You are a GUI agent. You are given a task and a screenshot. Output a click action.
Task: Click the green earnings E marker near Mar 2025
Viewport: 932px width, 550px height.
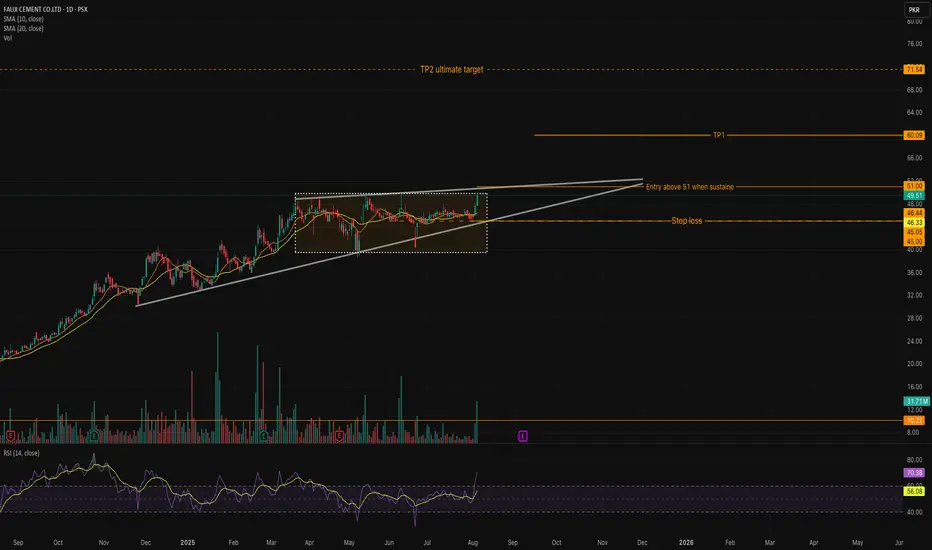click(x=263, y=436)
